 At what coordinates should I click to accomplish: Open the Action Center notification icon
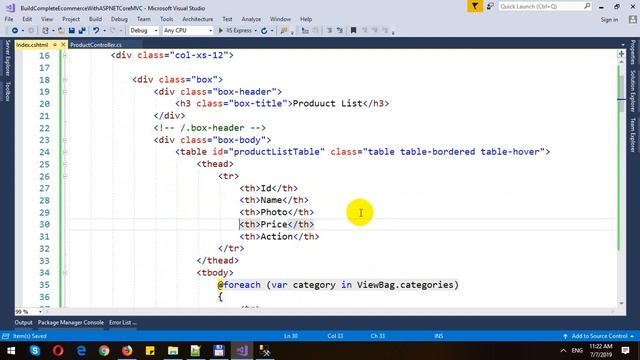pyautogui.click(x=625, y=351)
